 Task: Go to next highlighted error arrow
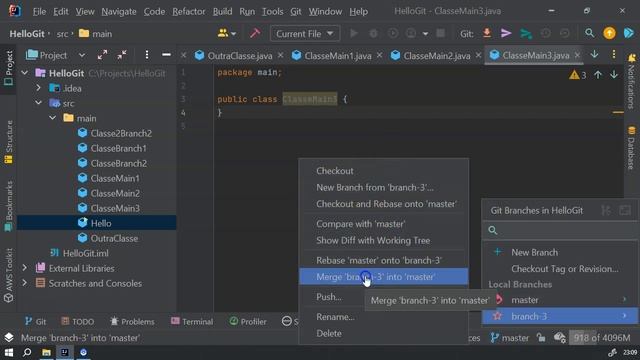(614, 75)
